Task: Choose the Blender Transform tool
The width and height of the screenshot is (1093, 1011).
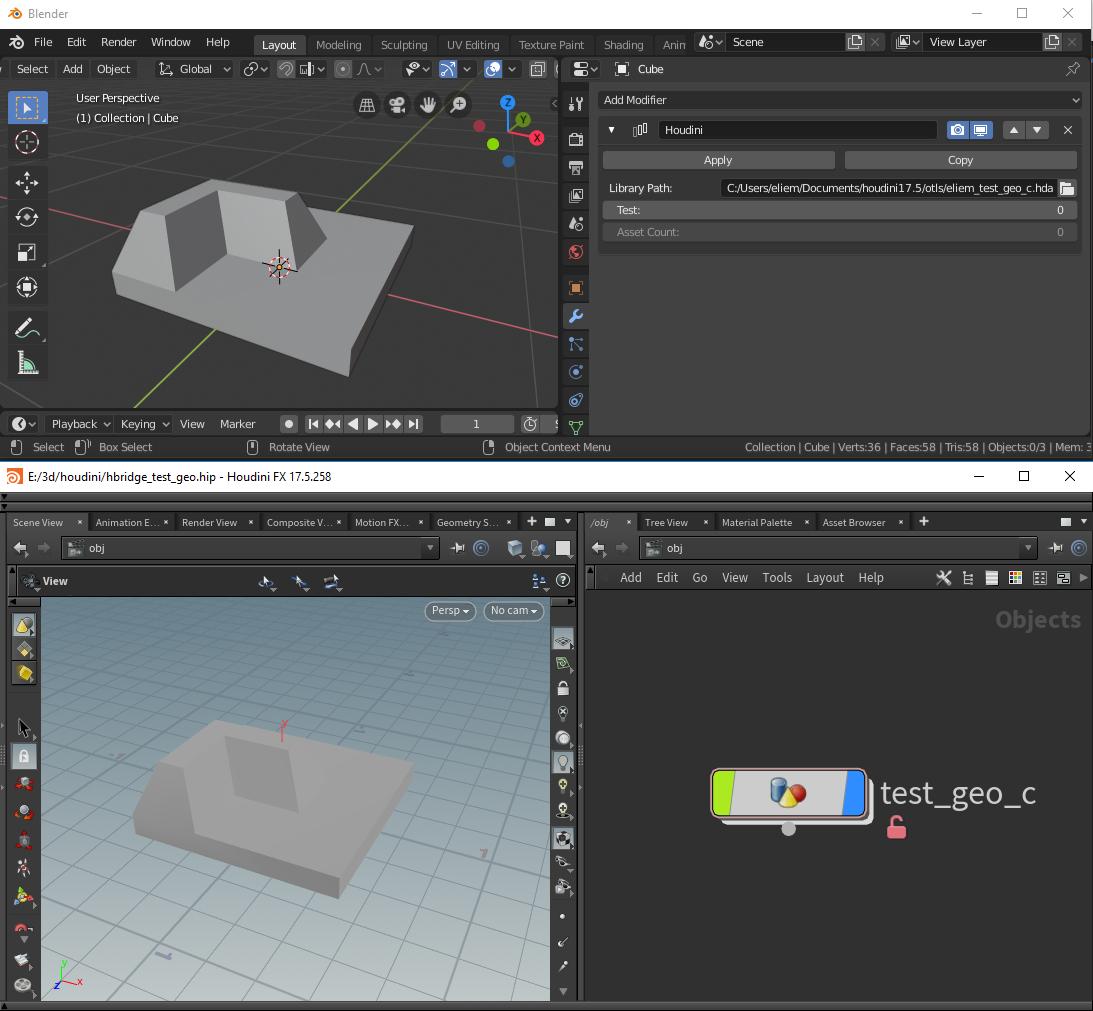Action: 27,287
